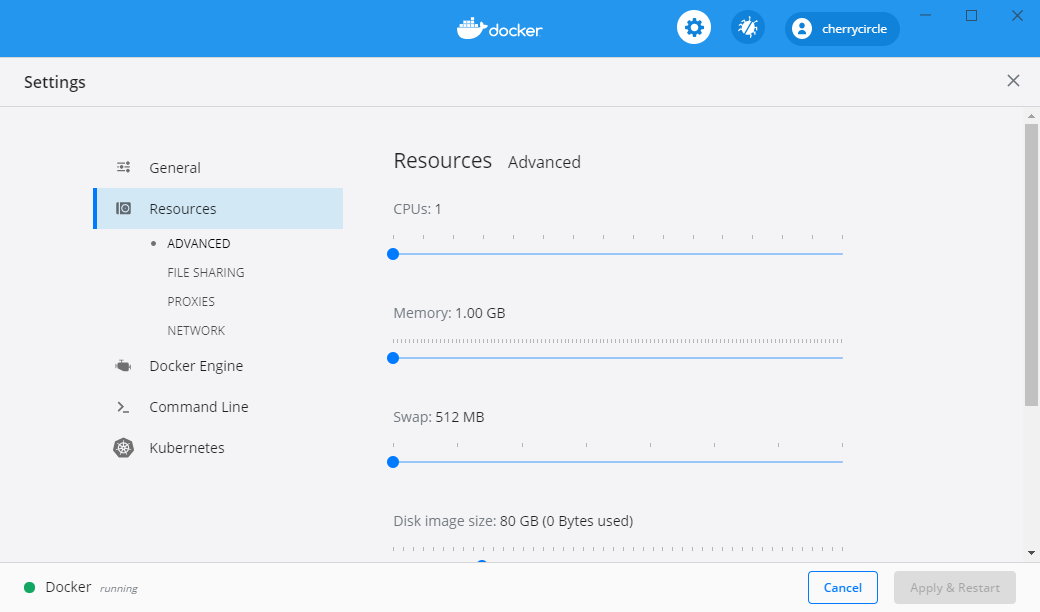
Task: Click the Cancel button
Action: tap(842, 587)
